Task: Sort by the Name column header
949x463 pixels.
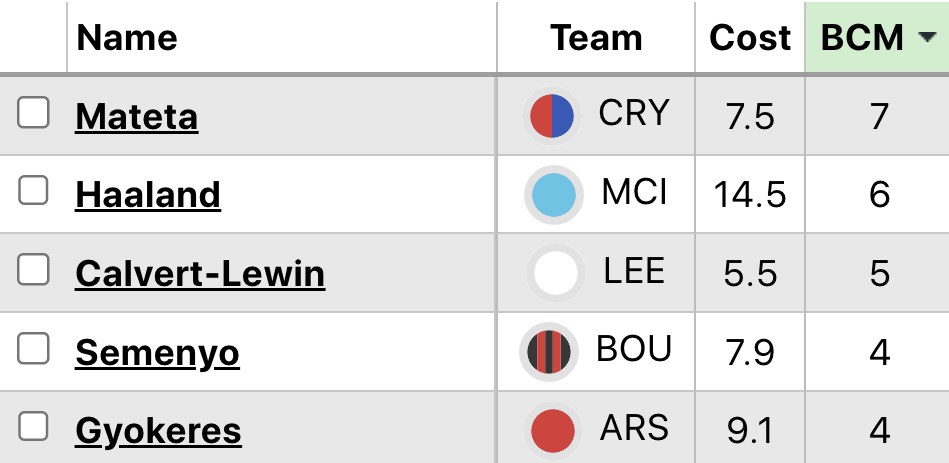Action: click(x=127, y=38)
